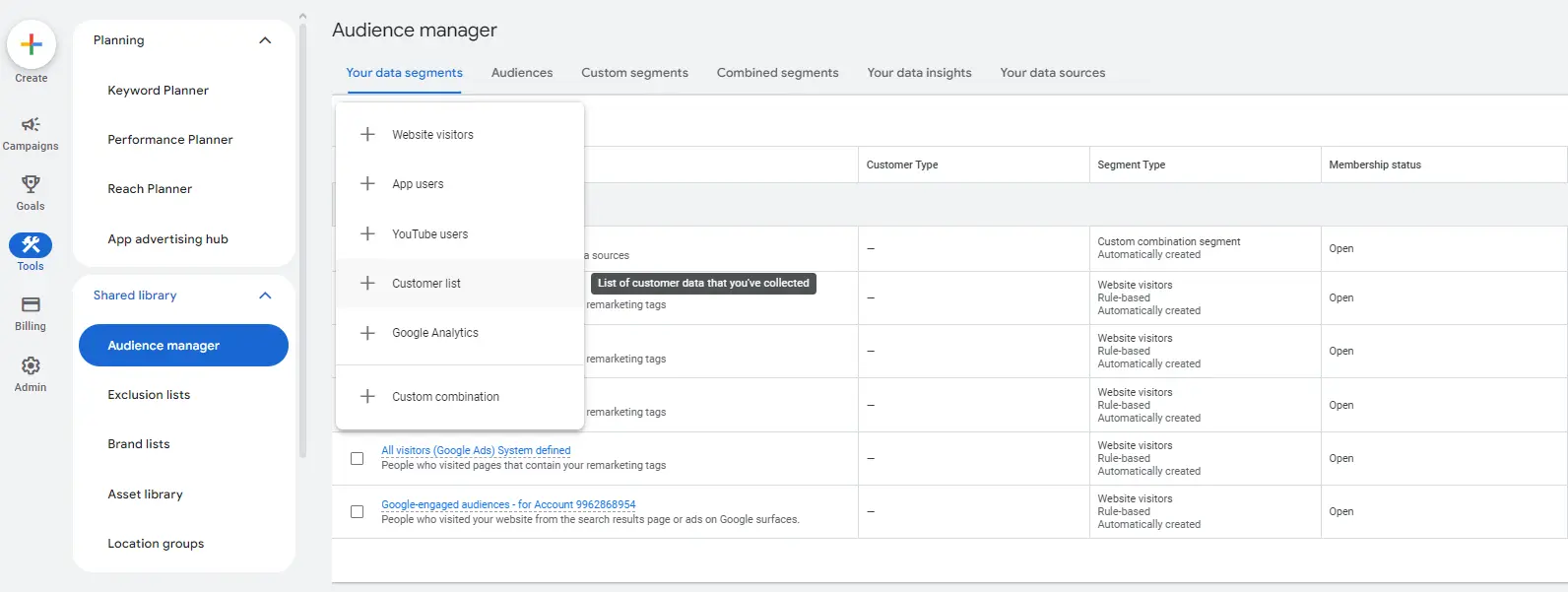Viewport: 1568px width, 592px height.
Task: Click Open status in Google-engaged audiences row
Action: pos(1341,511)
